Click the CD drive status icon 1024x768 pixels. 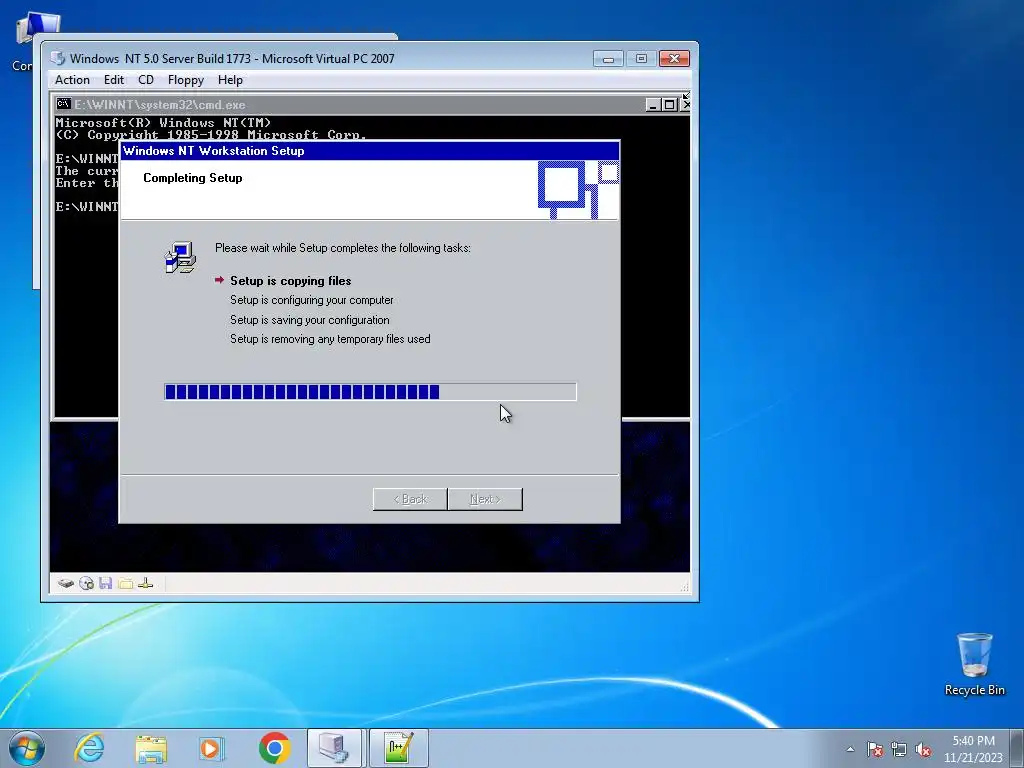86,583
